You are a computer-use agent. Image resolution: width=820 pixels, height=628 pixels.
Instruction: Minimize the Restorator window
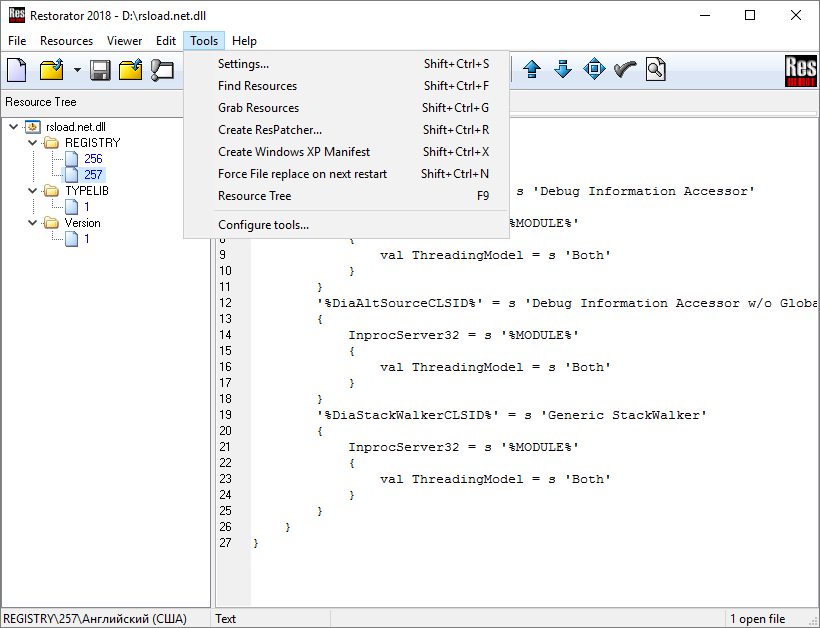click(x=705, y=15)
